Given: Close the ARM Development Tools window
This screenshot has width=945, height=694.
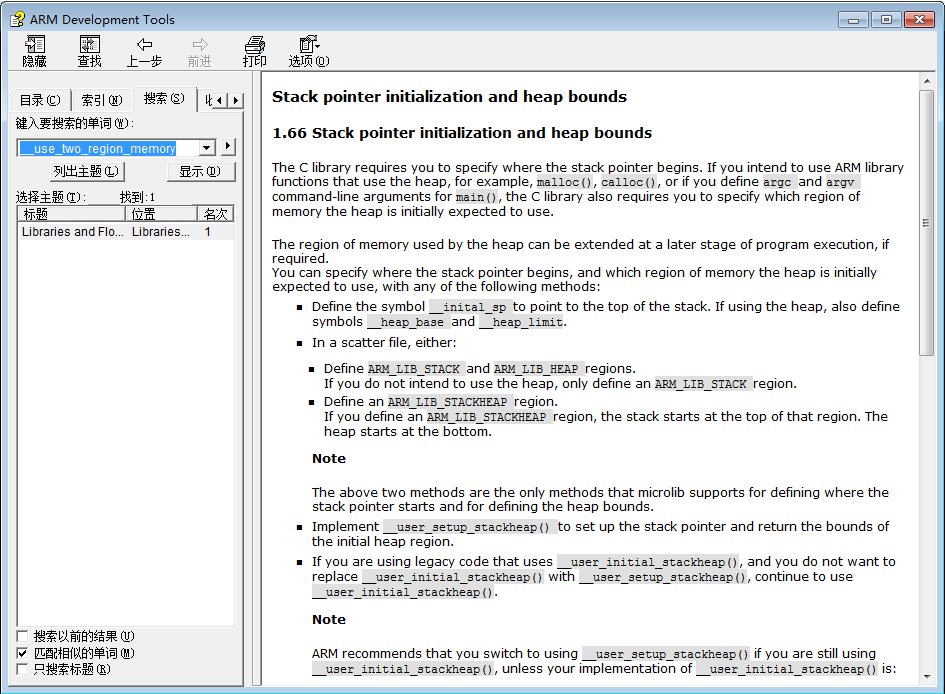Looking at the screenshot, I should tap(919, 20).
